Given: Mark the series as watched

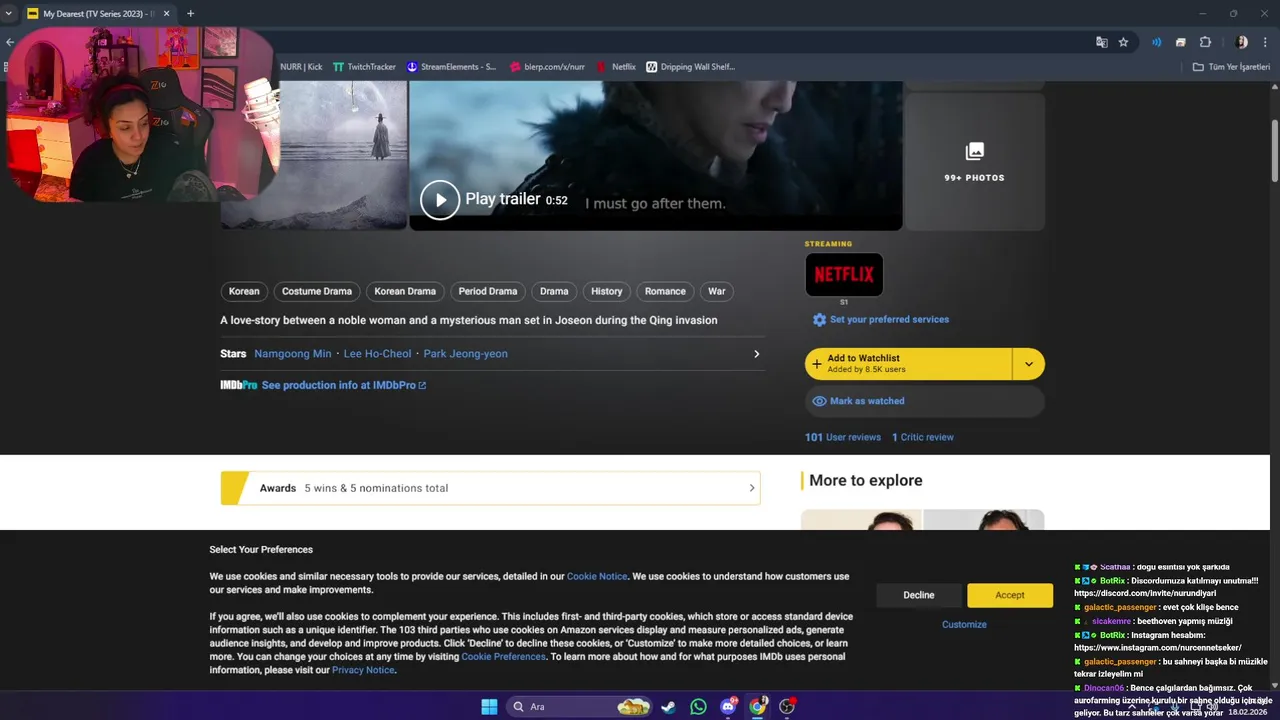Looking at the screenshot, I should coord(924,401).
